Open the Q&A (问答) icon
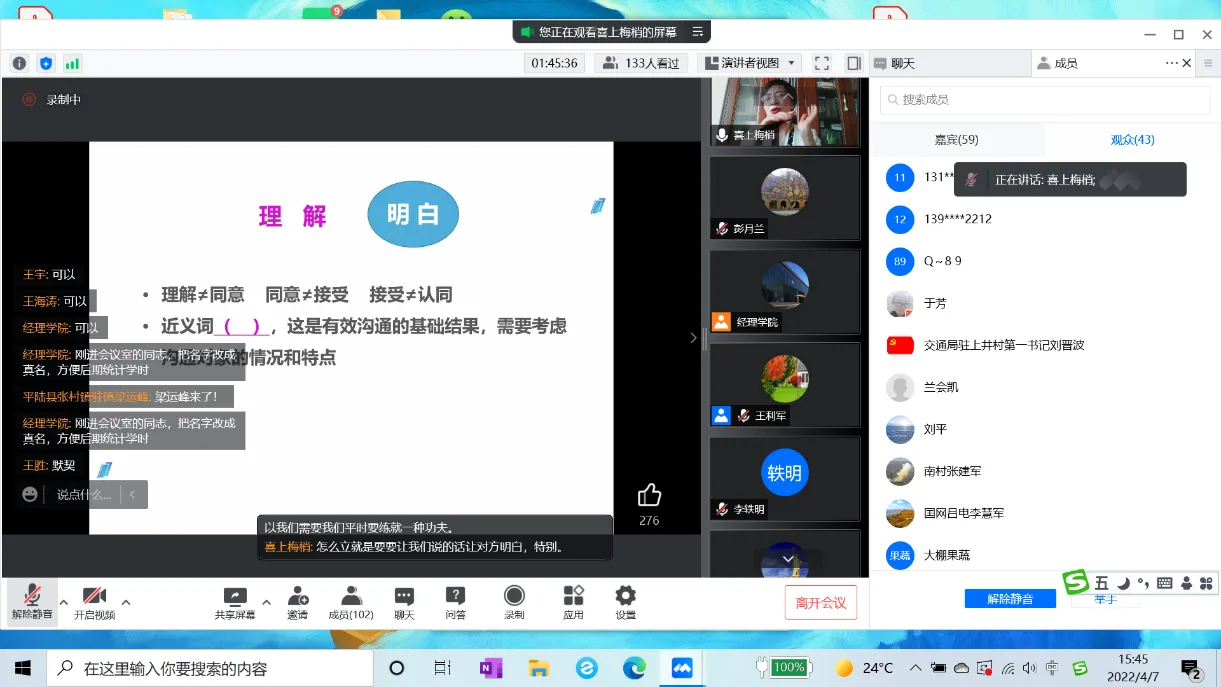This screenshot has width=1221, height=687. tap(455, 602)
